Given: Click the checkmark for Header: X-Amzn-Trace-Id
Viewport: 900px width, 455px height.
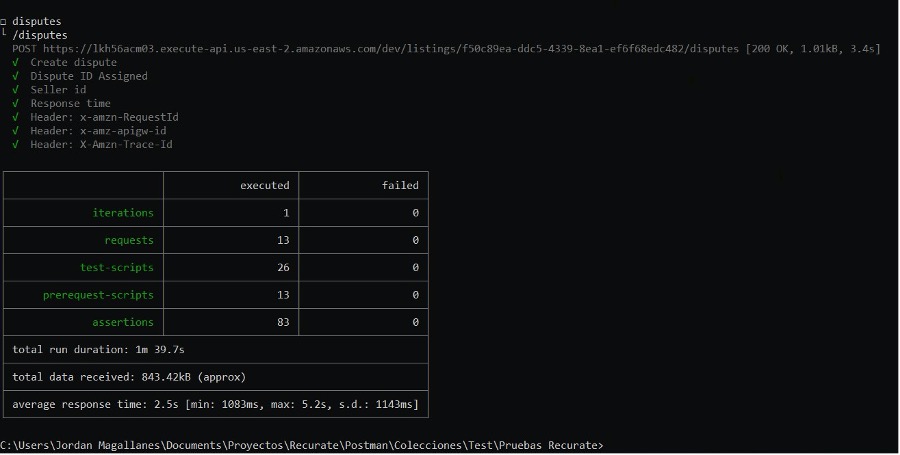Looking at the screenshot, I should point(15,145).
